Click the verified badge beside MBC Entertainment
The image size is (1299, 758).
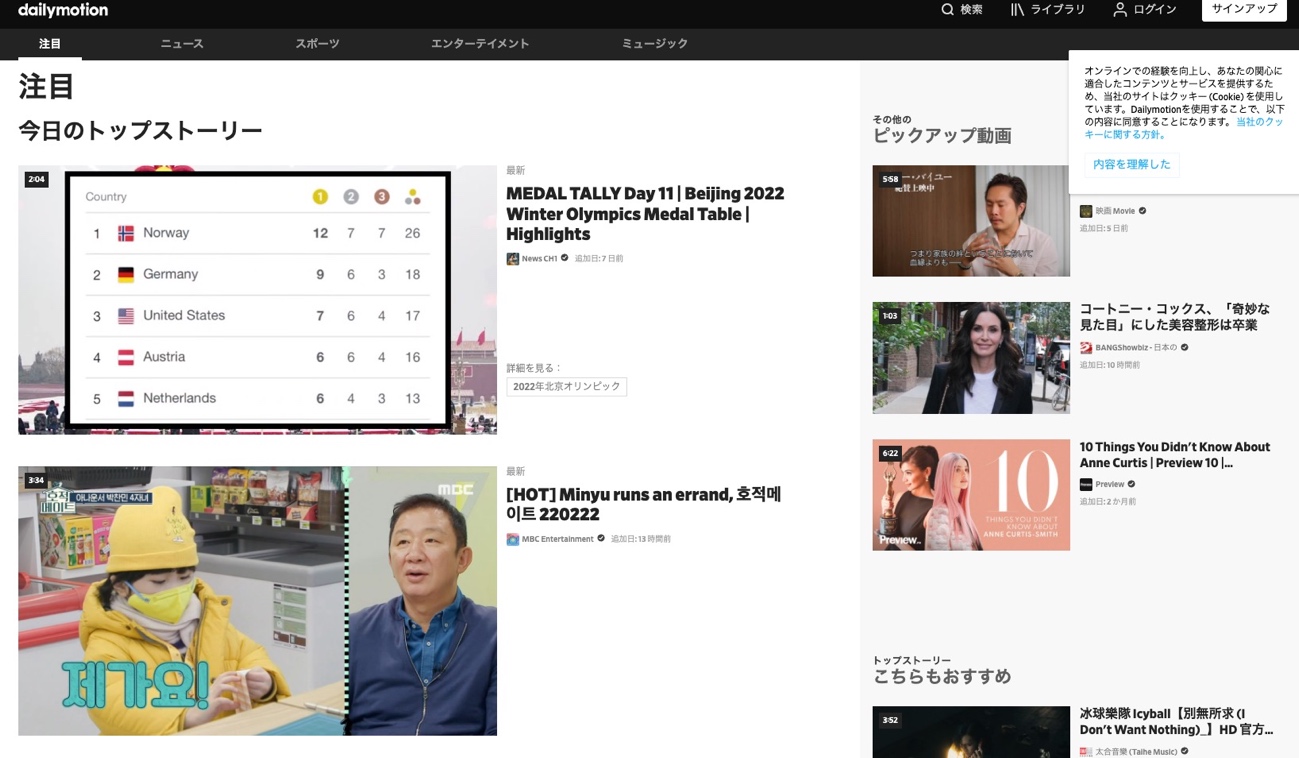coord(601,539)
